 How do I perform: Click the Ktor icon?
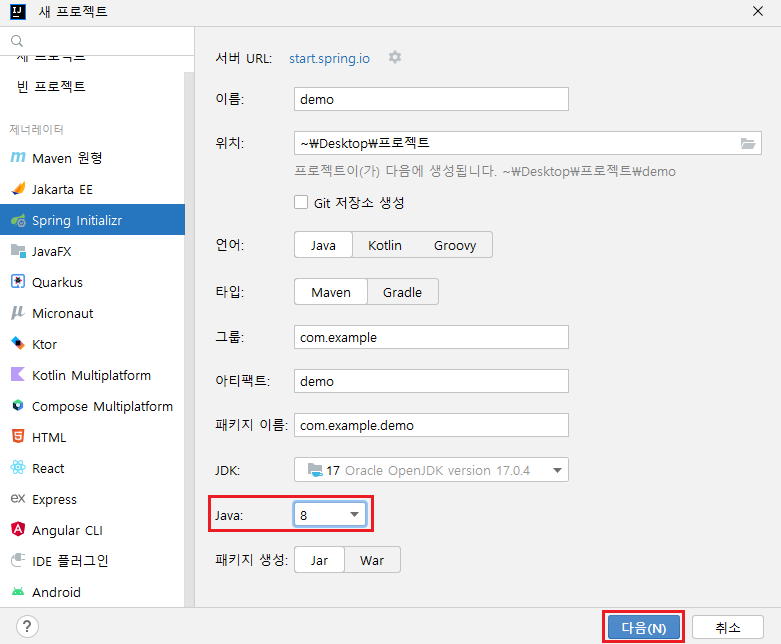18,344
